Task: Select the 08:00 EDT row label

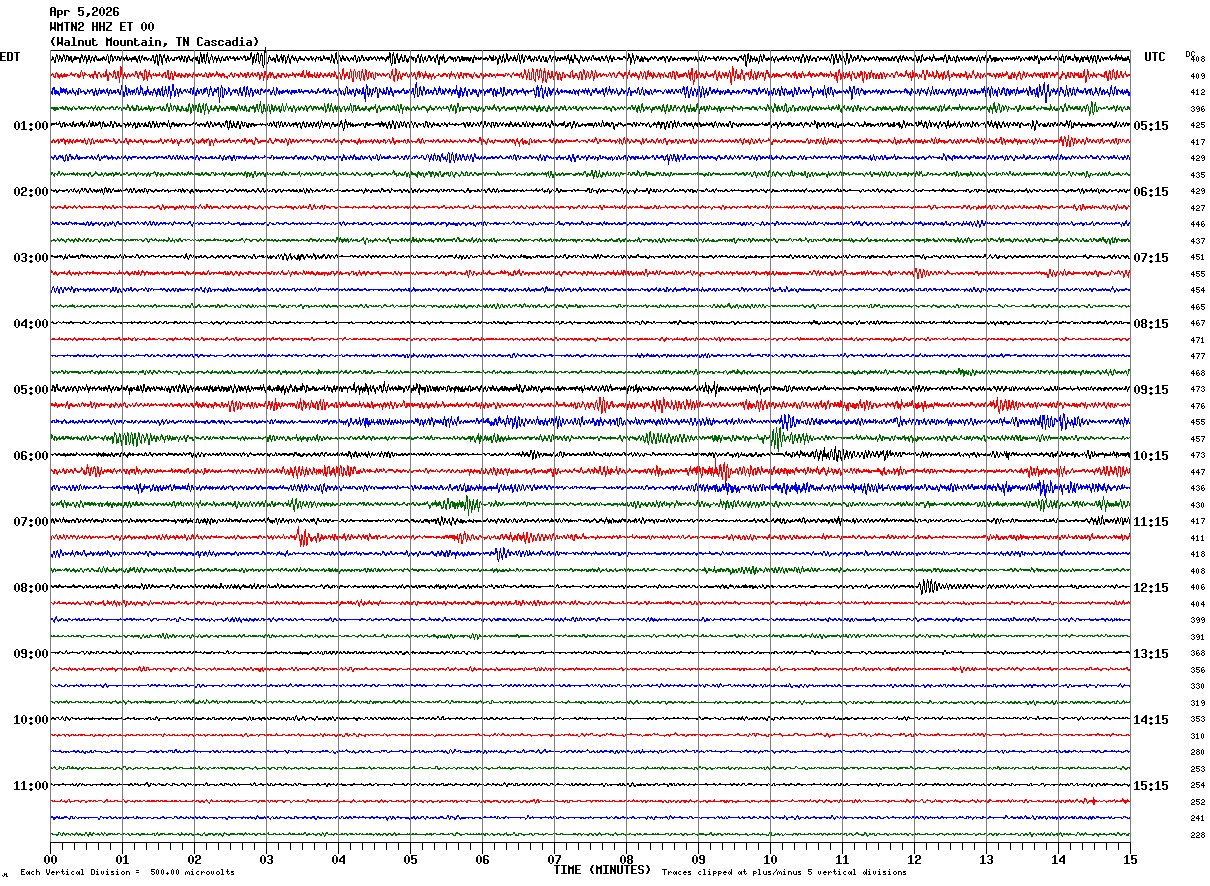Action: (x=30, y=588)
